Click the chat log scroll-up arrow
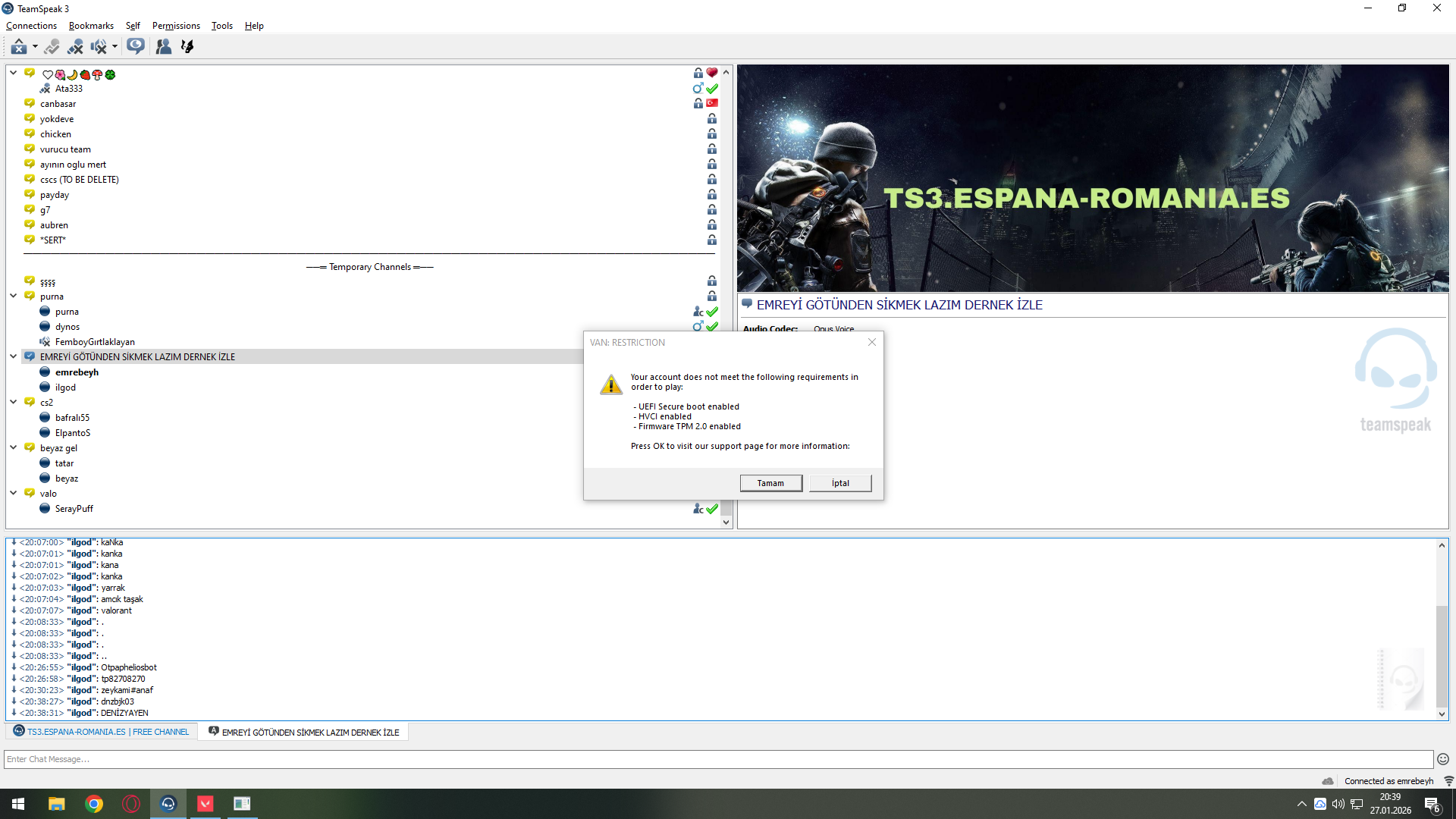The image size is (1456, 819). [x=1442, y=545]
